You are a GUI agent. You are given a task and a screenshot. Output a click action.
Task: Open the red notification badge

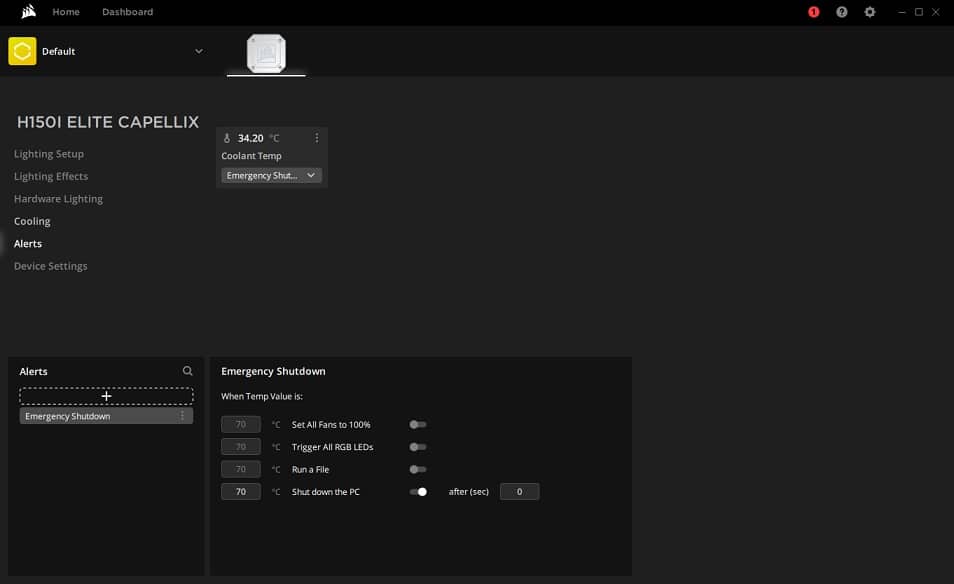coord(813,12)
